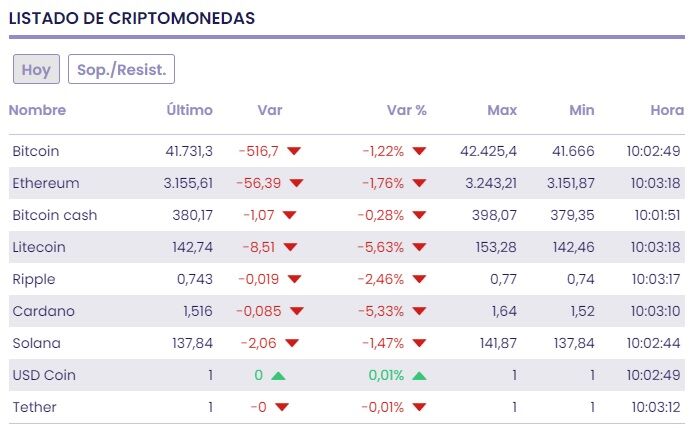Click the red down arrow next to Solana -1,47%
The width and height of the screenshot is (695, 428).
[419, 343]
